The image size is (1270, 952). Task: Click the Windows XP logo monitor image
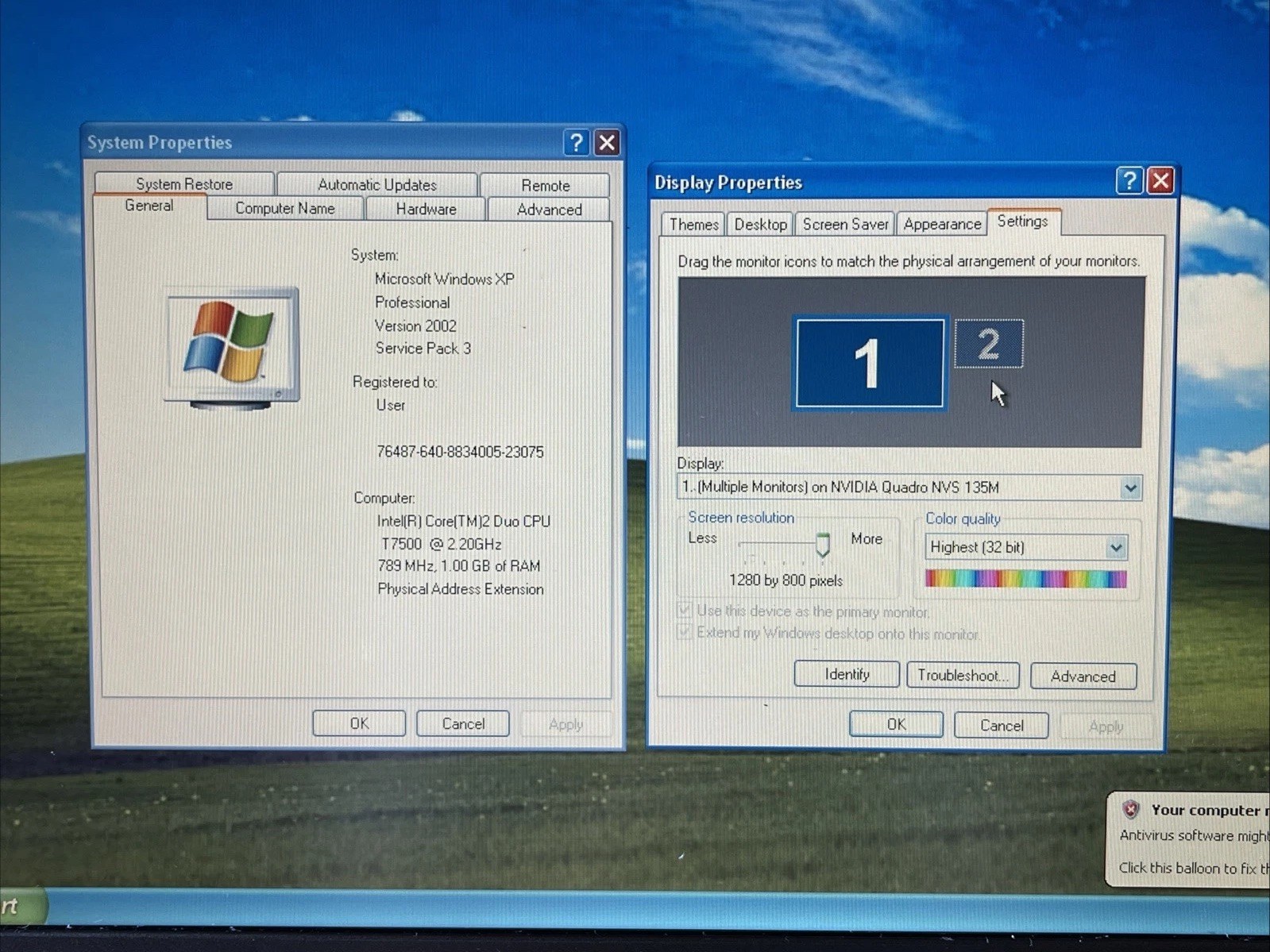(232, 348)
